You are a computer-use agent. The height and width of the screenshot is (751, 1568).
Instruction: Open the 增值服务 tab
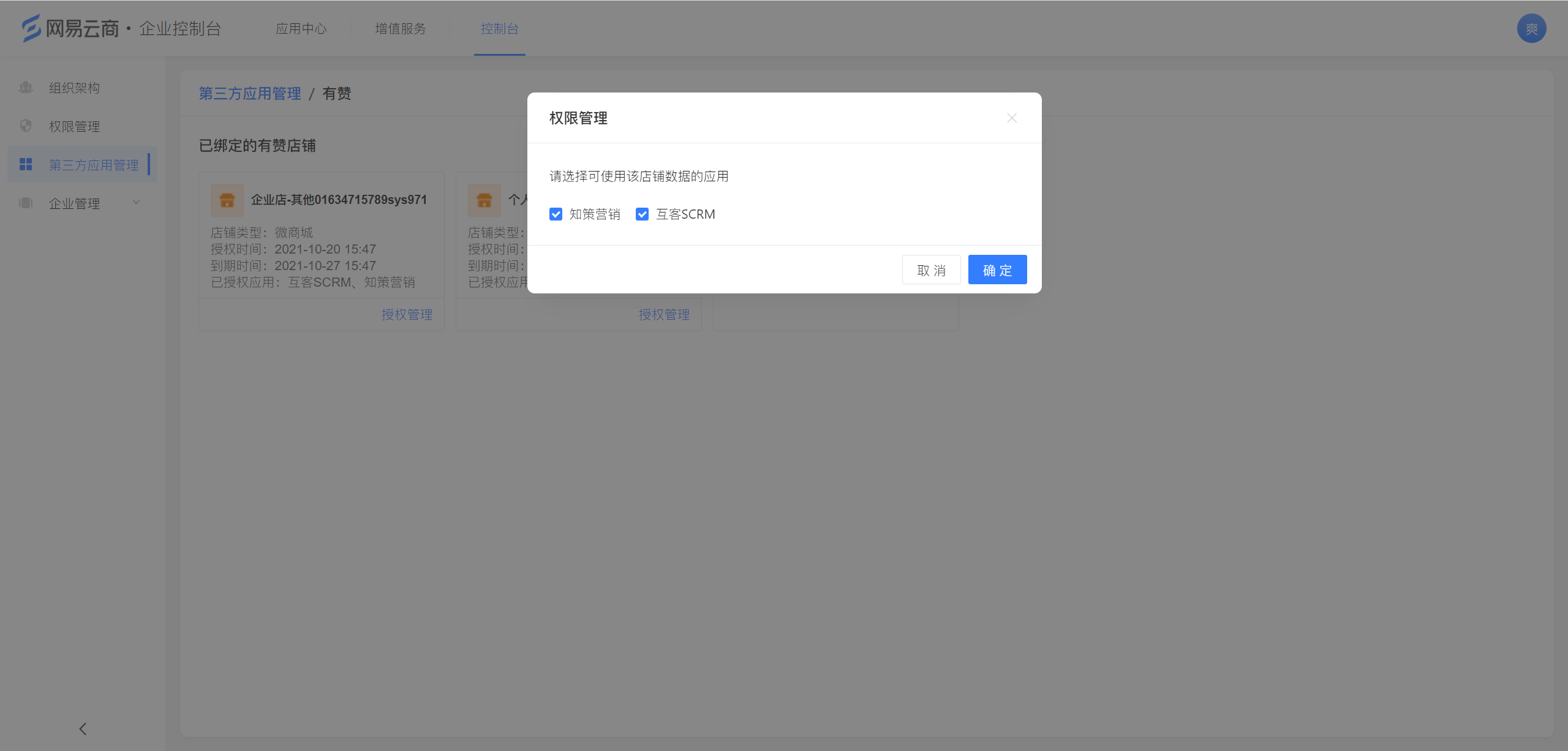click(401, 28)
